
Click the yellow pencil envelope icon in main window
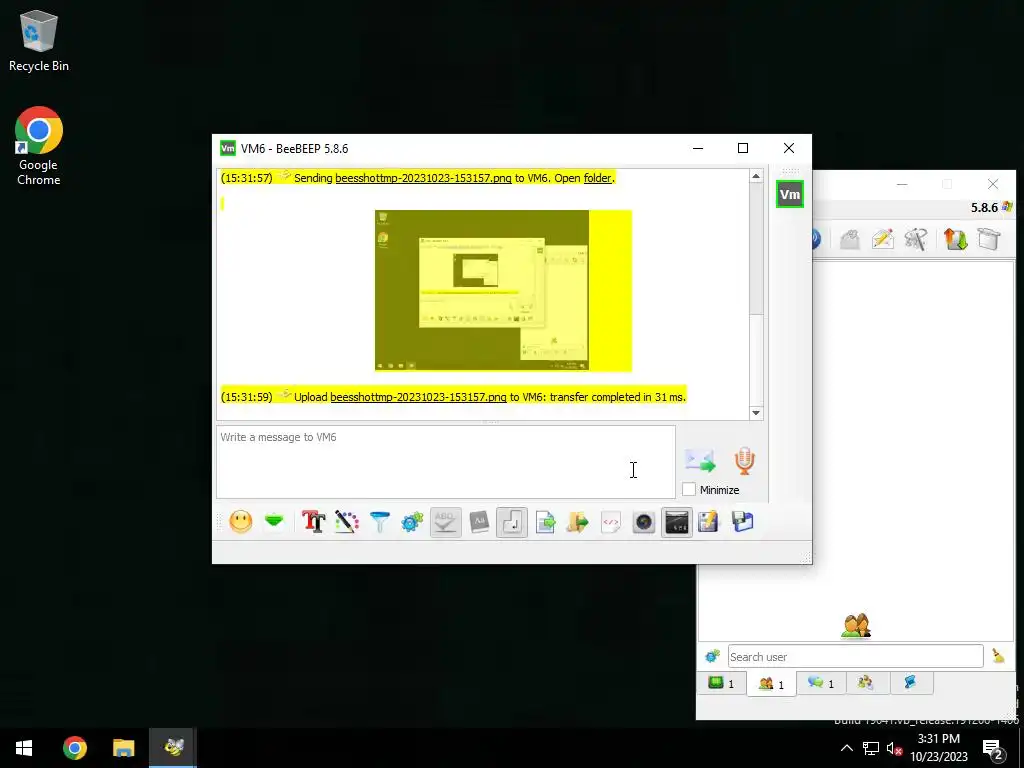tap(882, 239)
